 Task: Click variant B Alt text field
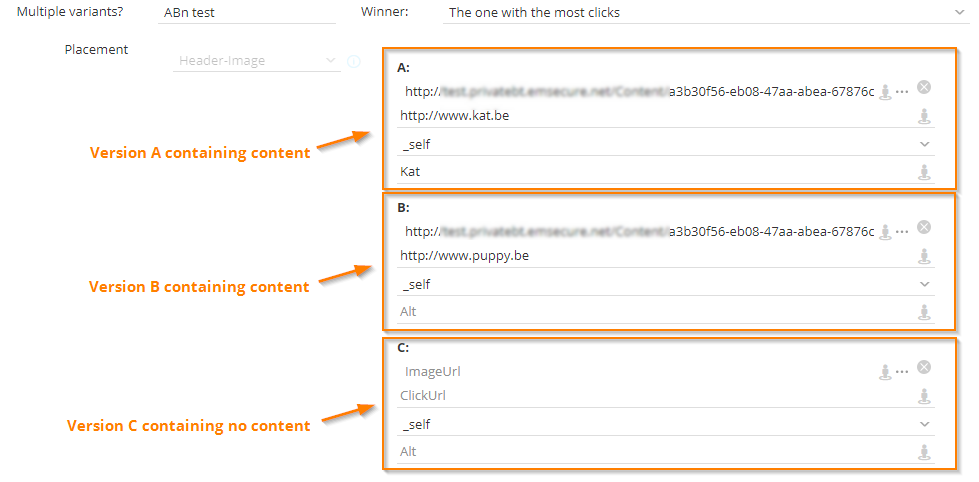click(x=650, y=312)
